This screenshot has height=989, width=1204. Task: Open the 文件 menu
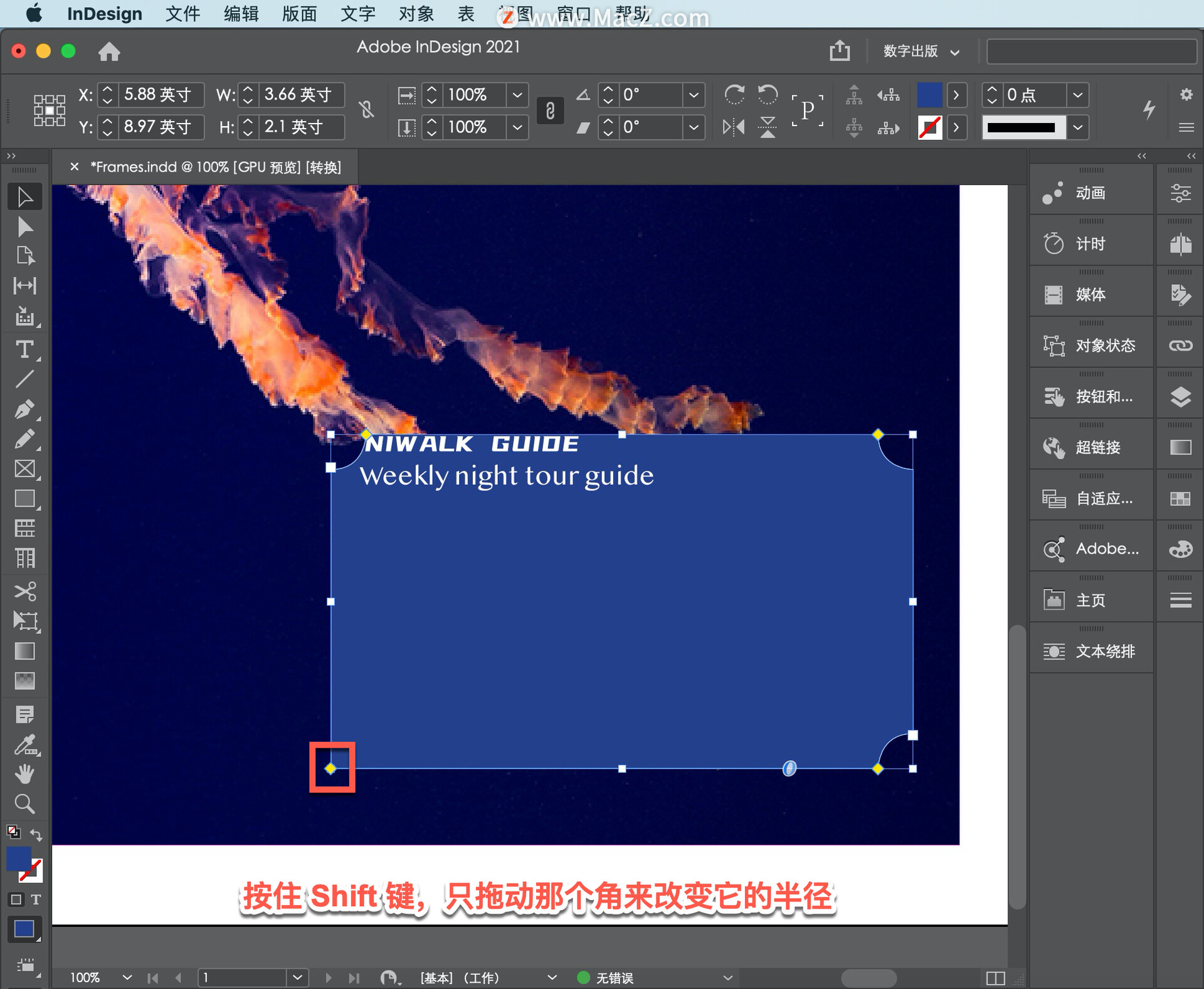pyautogui.click(x=182, y=14)
